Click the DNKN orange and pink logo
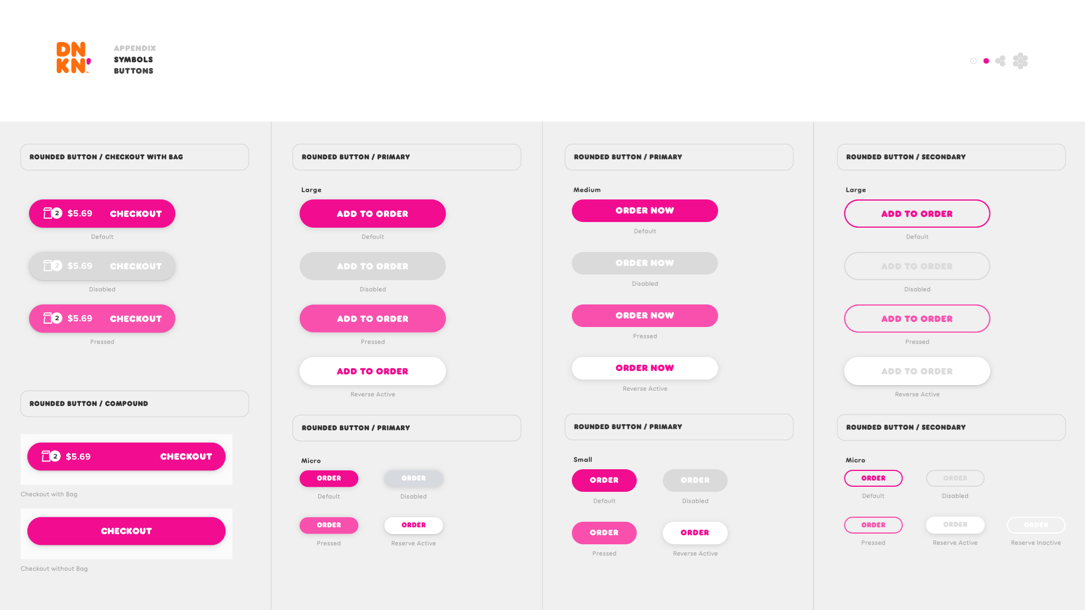The height and width of the screenshot is (610, 1086). pos(73,58)
